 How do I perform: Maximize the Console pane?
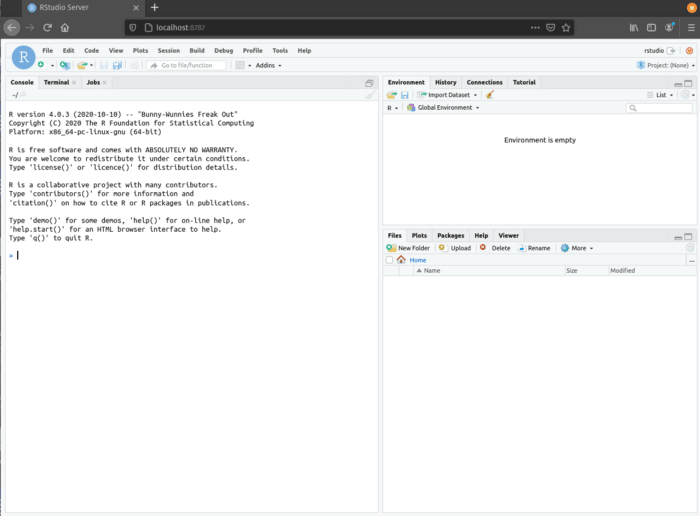pyautogui.click(x=369, y=83)
